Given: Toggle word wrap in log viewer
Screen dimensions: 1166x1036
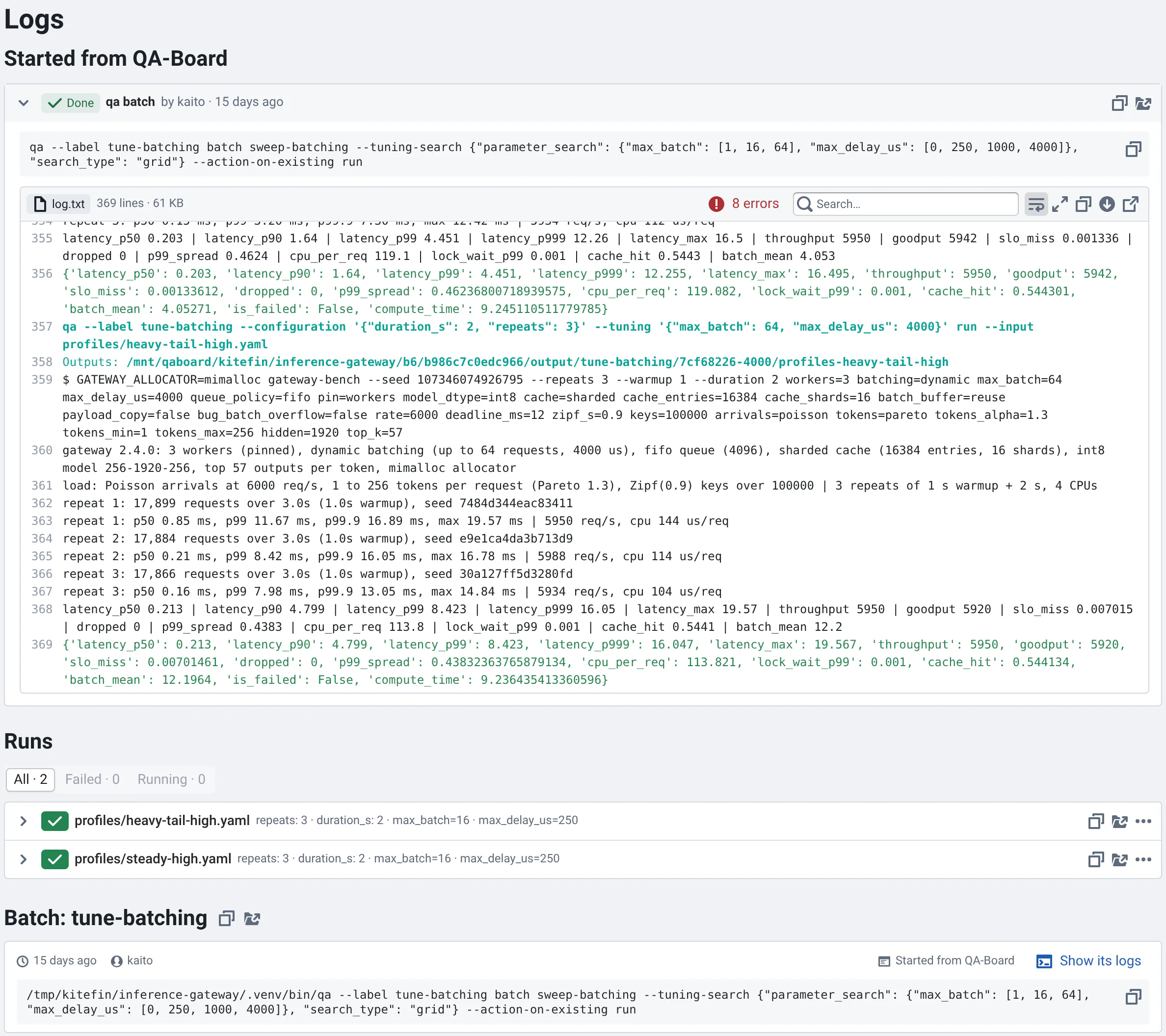Looking at the screenshot, I should tap(1036, 204).
